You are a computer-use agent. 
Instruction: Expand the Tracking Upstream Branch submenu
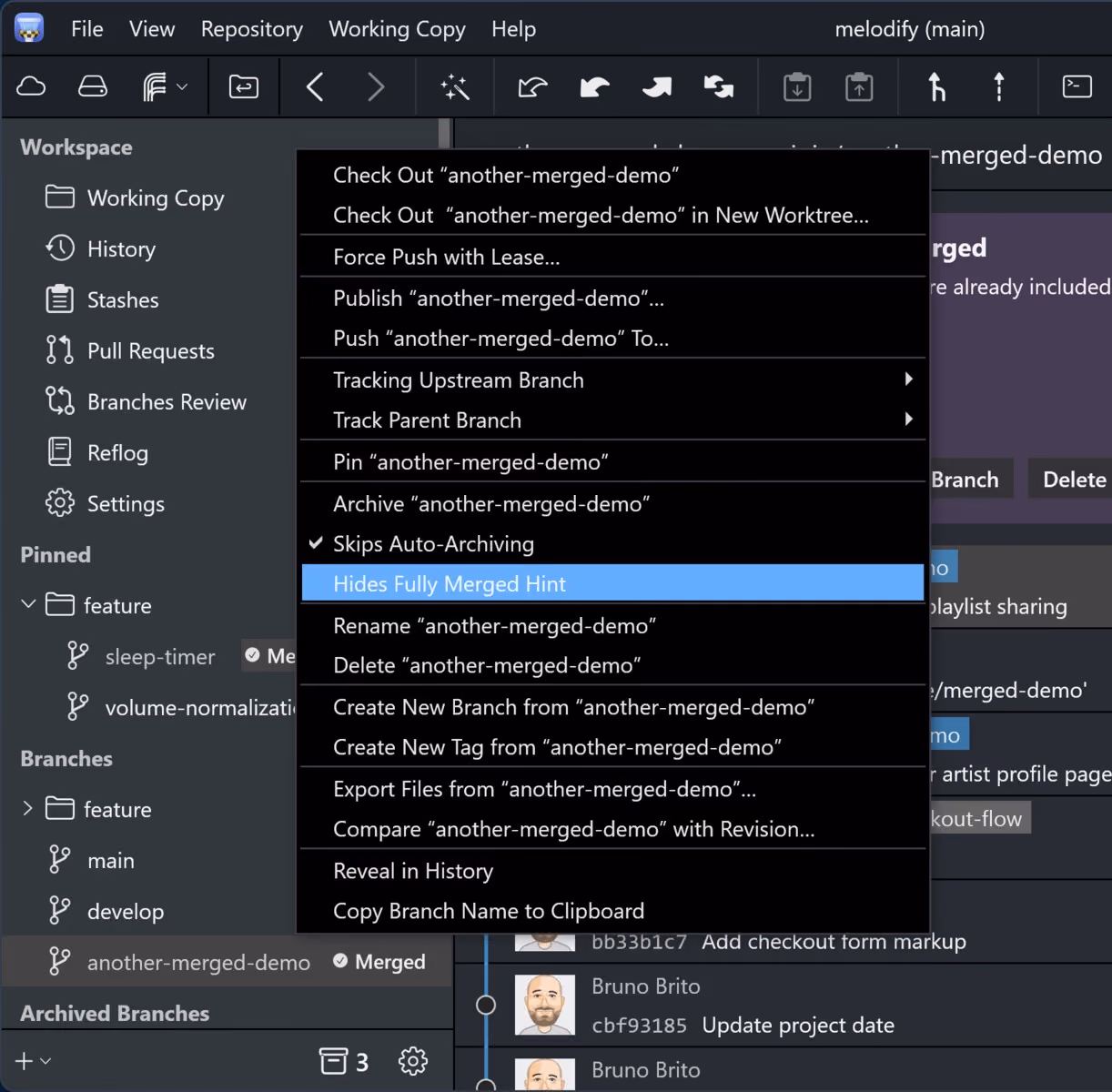pos(613,380)
